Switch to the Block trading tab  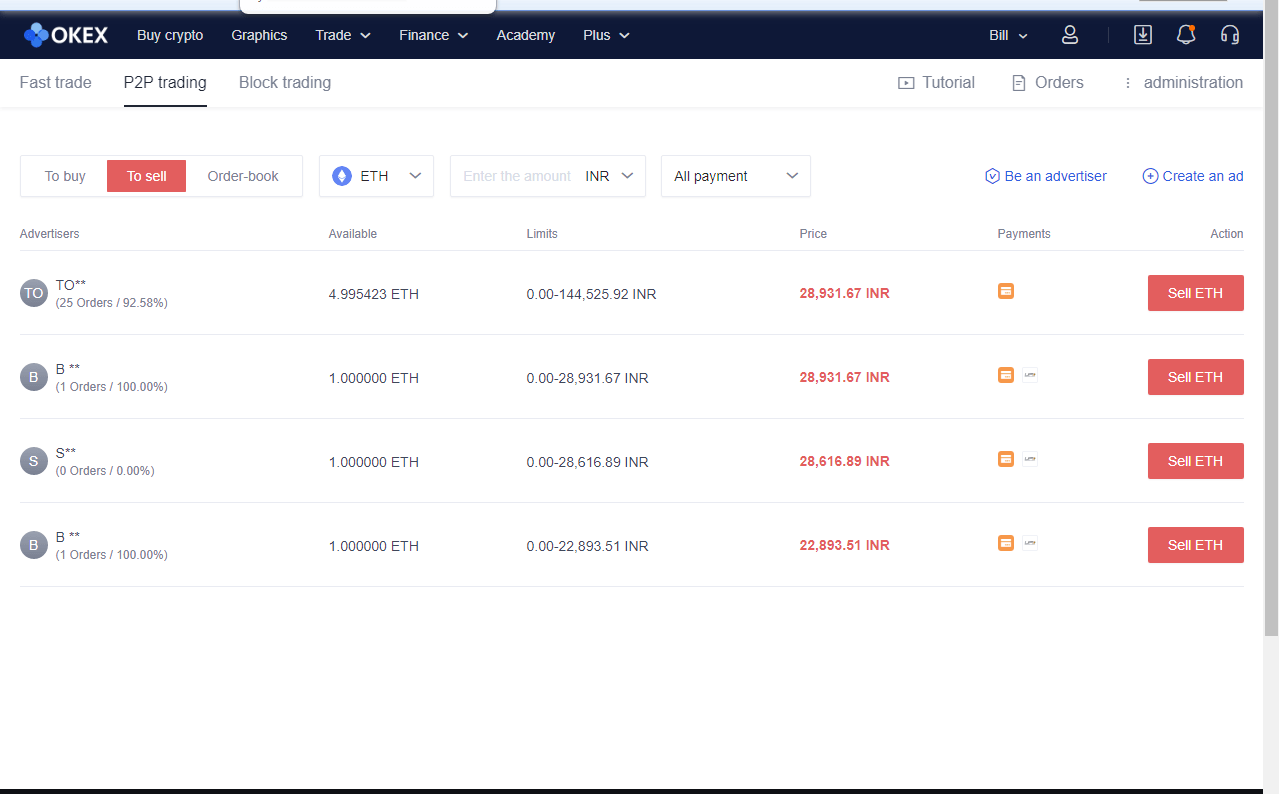click(x=285, y=83)
